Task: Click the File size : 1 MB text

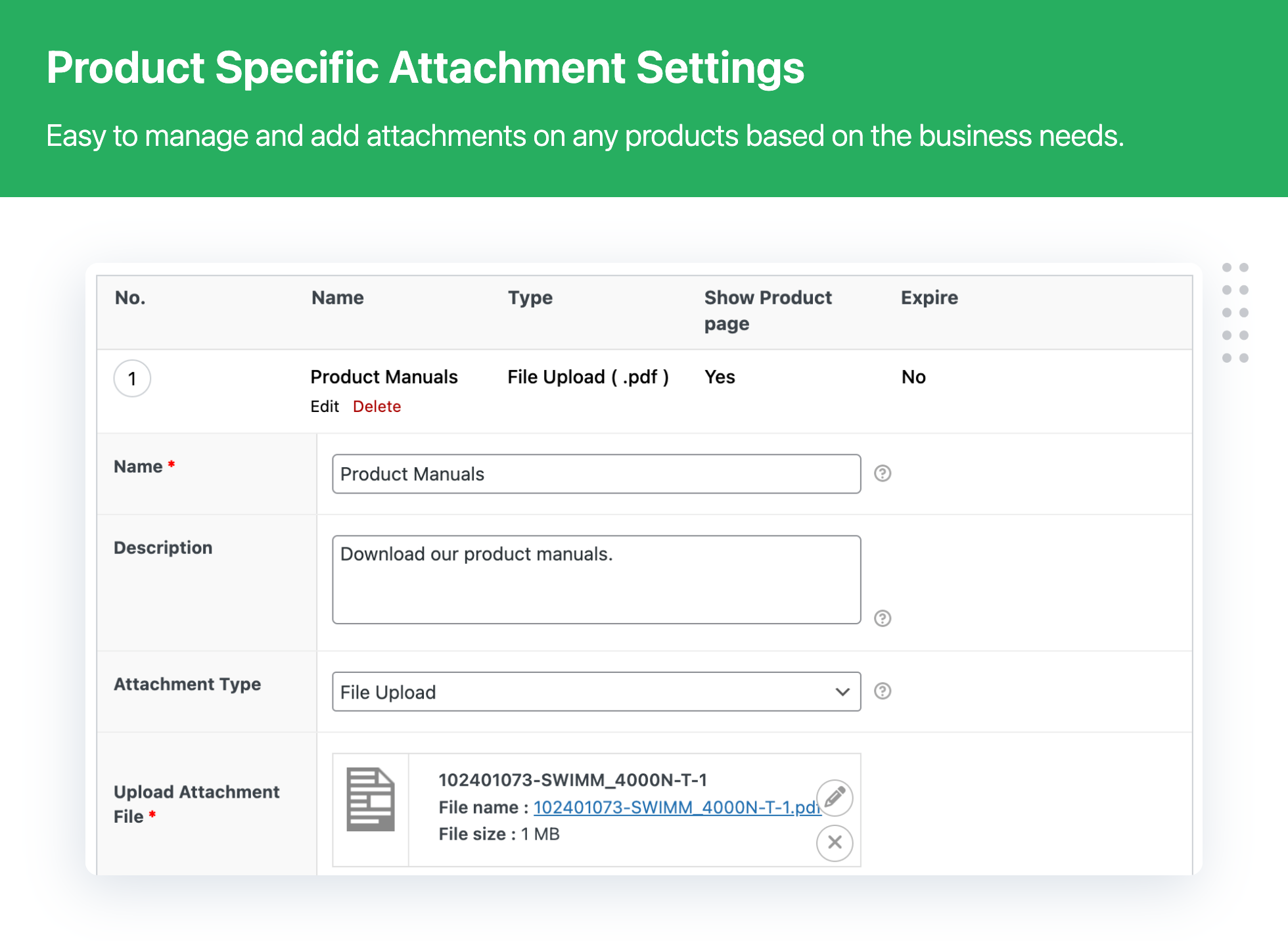Action: [x=499, y=834]
